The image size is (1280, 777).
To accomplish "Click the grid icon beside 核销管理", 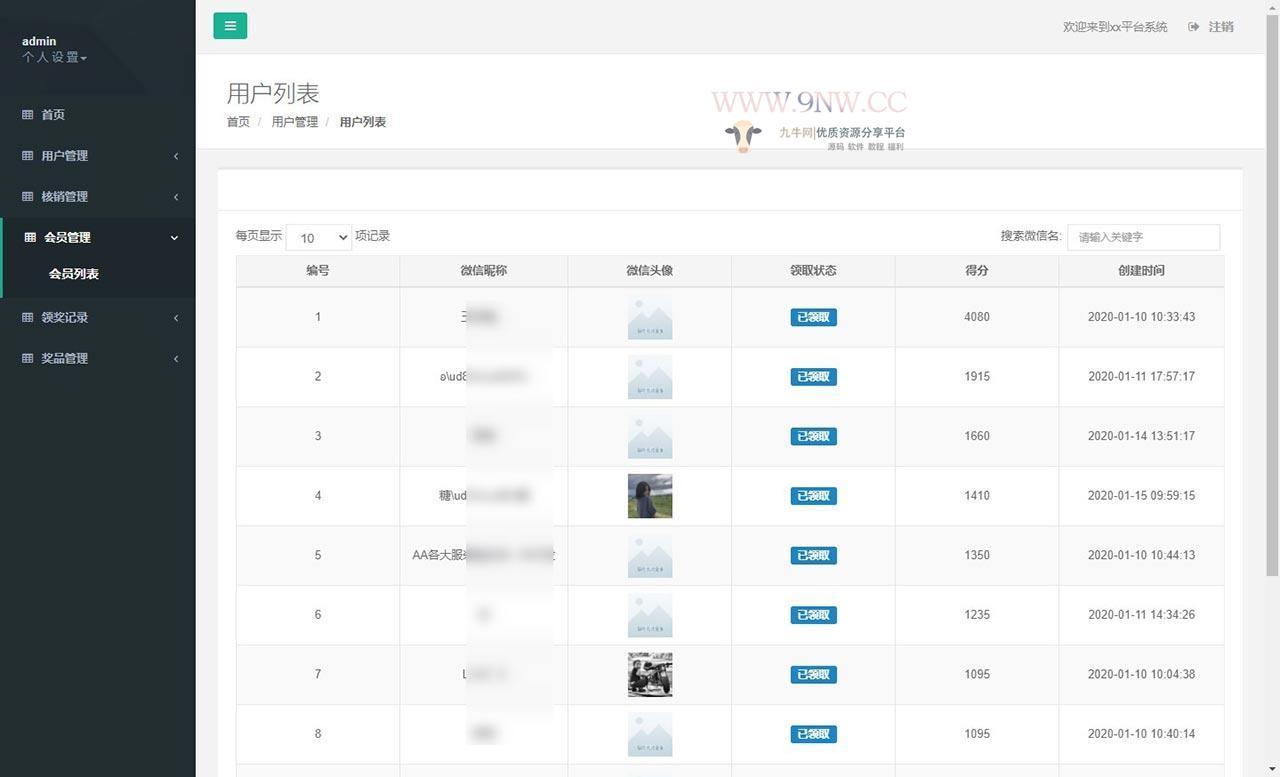I will pos(27,197).
